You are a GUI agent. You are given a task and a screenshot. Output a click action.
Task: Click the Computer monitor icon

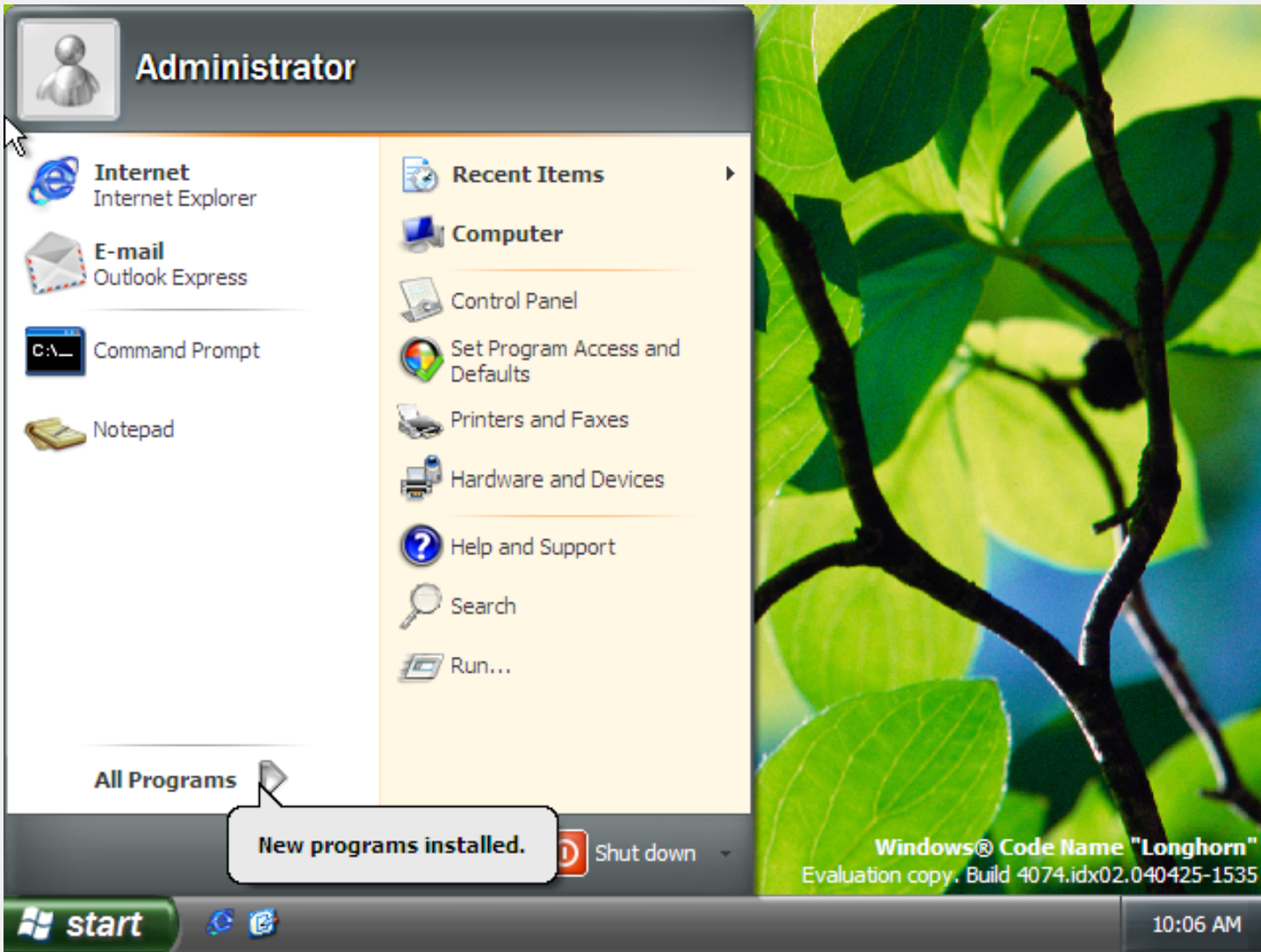(422, 234)
